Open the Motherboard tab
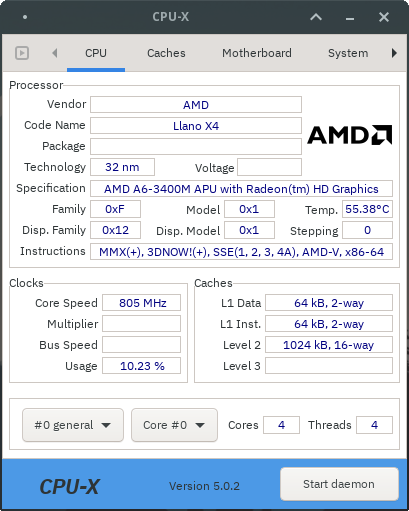This screenshot has width=409, height=511. point(257,53)
